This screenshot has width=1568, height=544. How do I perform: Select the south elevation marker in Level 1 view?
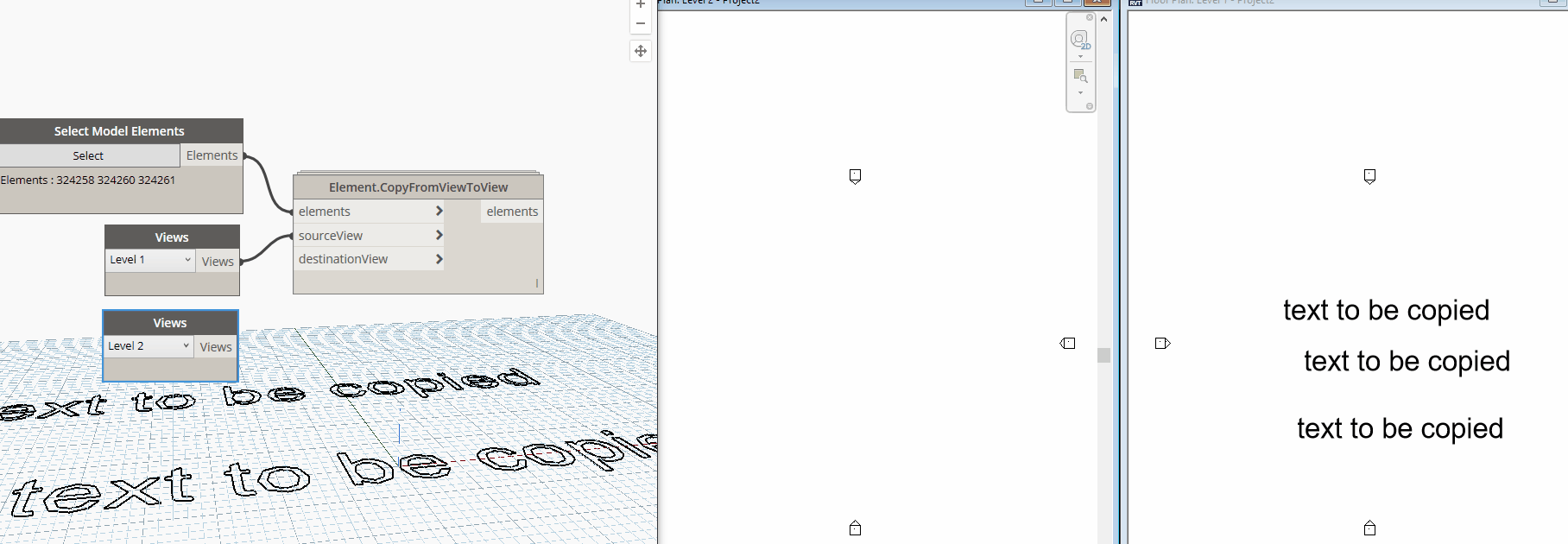click(1369, 528)
